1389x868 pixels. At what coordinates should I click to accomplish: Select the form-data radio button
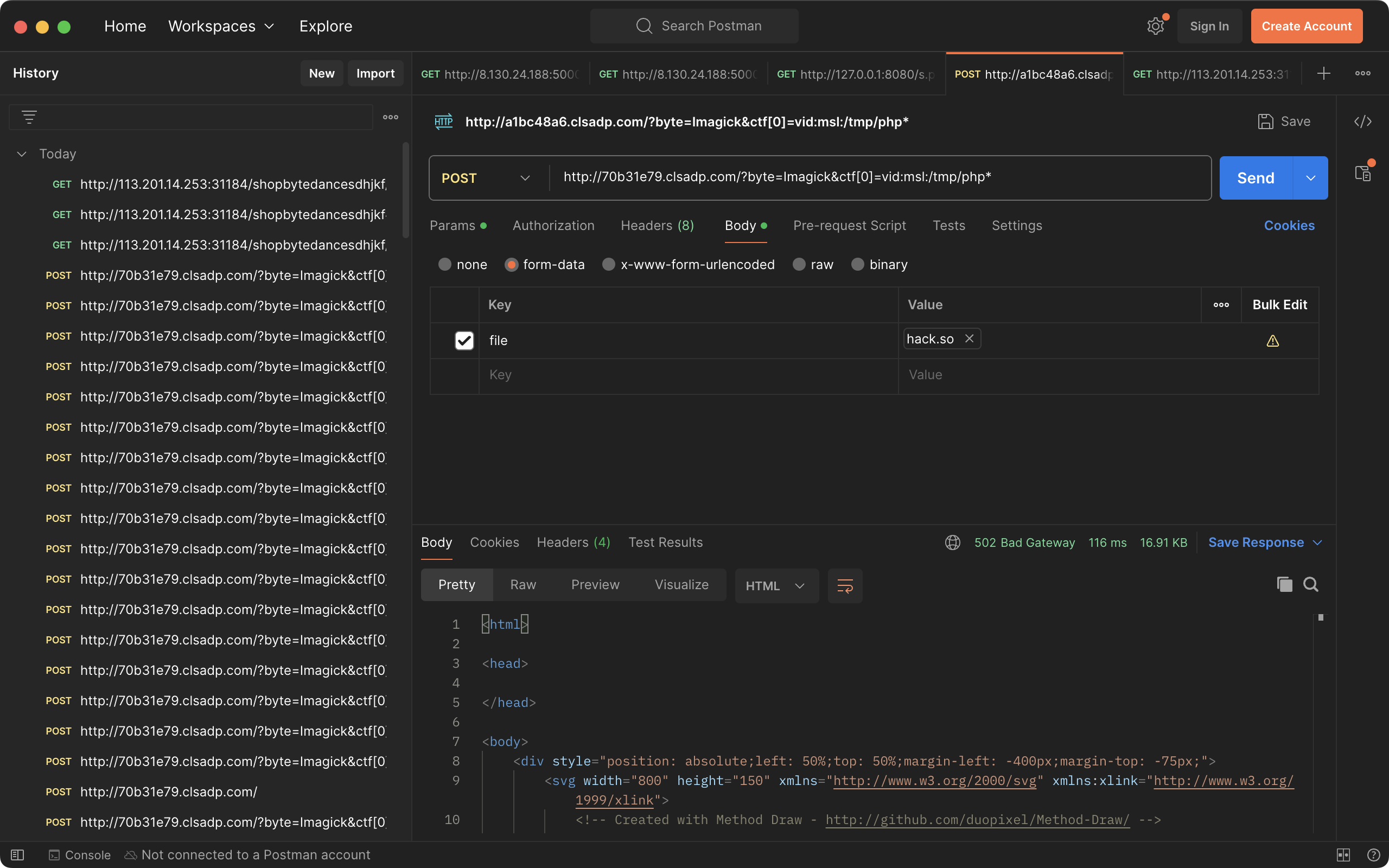click(x=512, y=265)
